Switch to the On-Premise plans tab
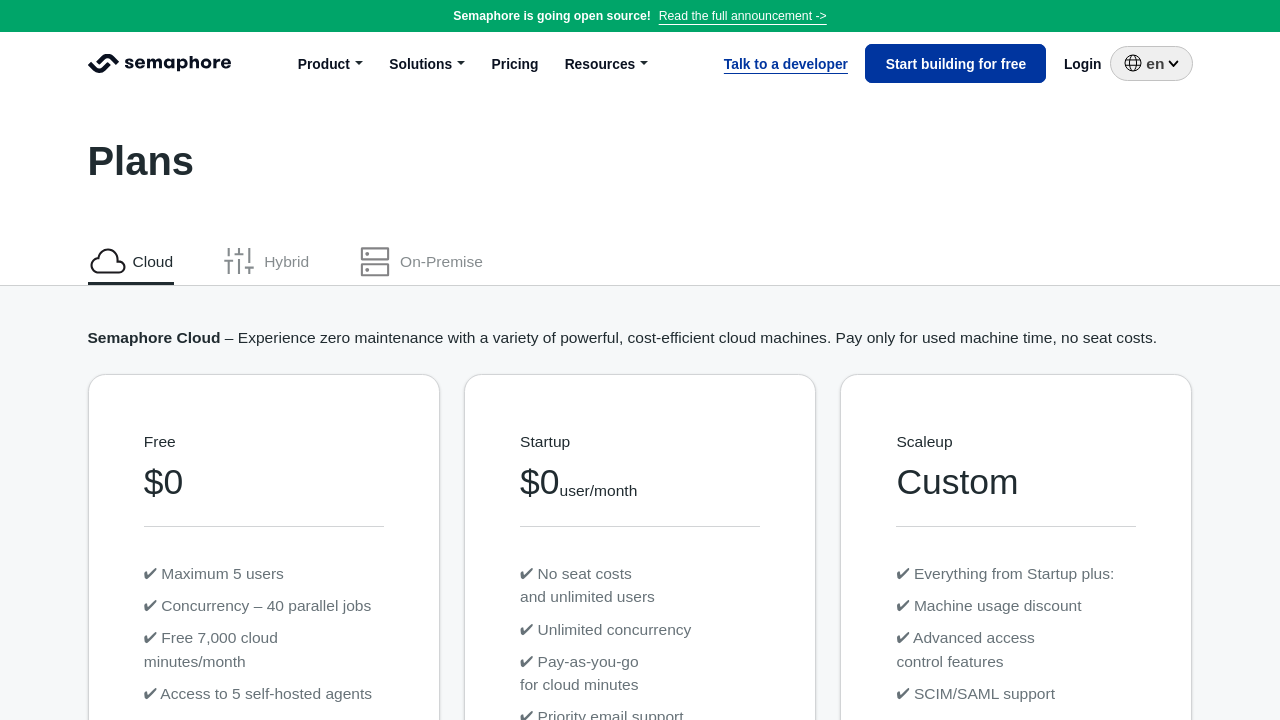The height and width of the screenshot is (720, 1280). (x=441, y=262)
